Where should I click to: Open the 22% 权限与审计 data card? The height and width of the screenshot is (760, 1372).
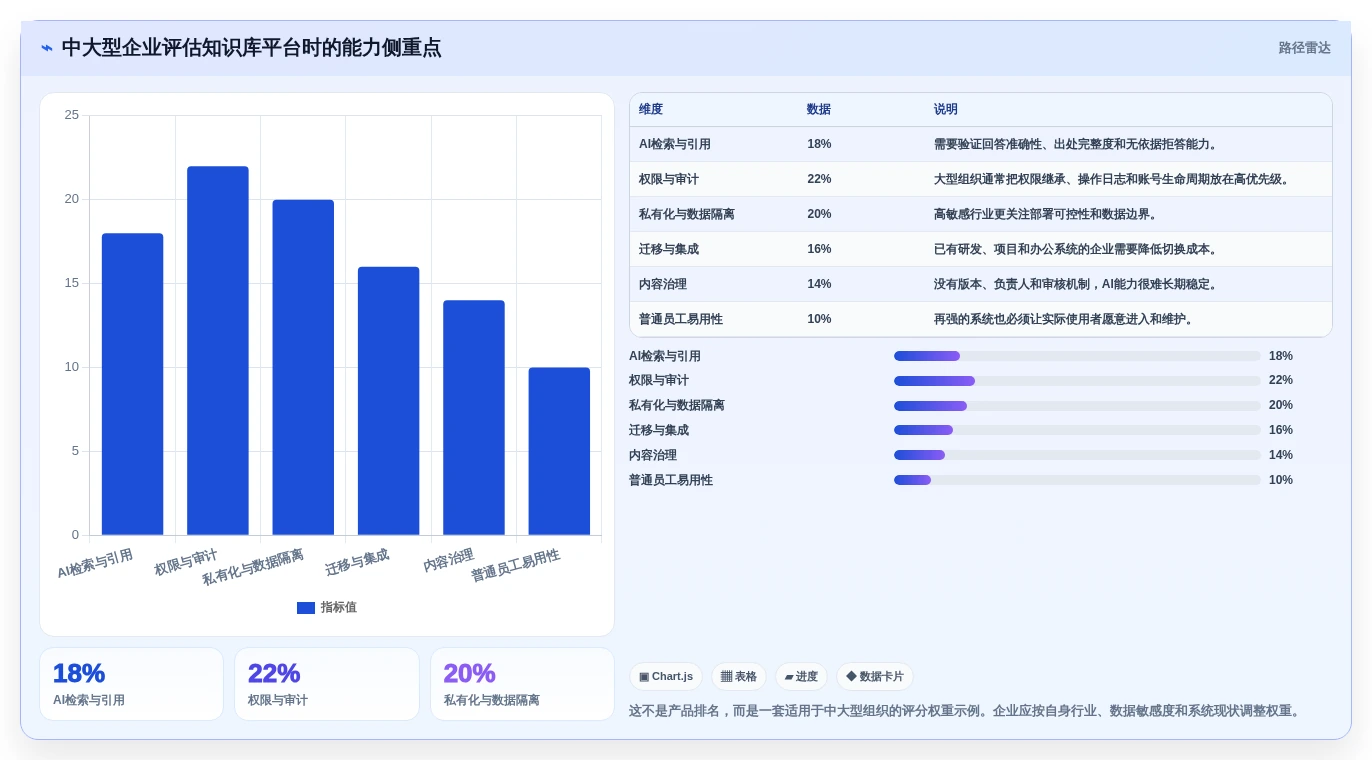pos(327,684)
